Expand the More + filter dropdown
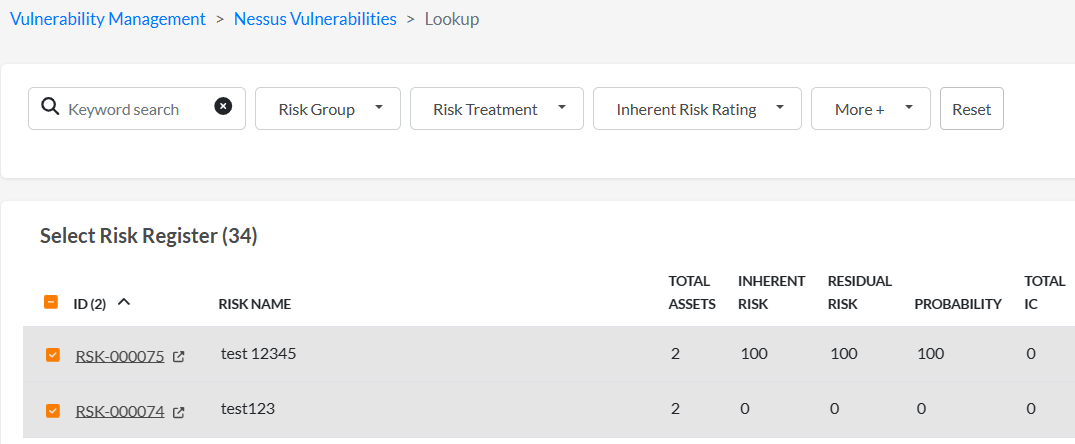This screenshot has height=444, width=1075. tap(871, 108)
